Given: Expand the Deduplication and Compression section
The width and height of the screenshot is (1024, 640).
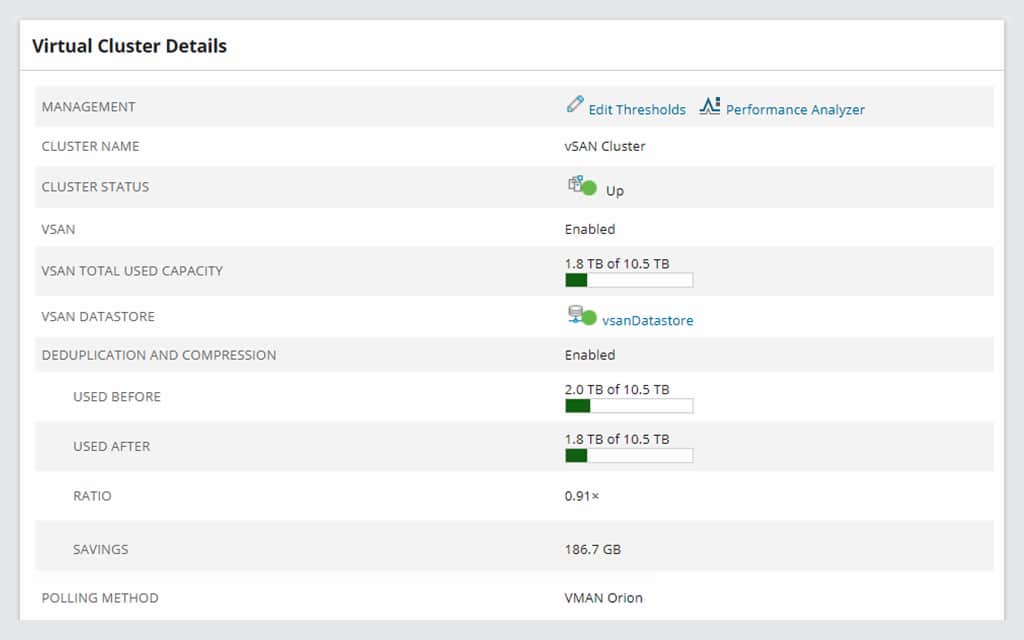Looking at the screenshot, I should (158, 355).
